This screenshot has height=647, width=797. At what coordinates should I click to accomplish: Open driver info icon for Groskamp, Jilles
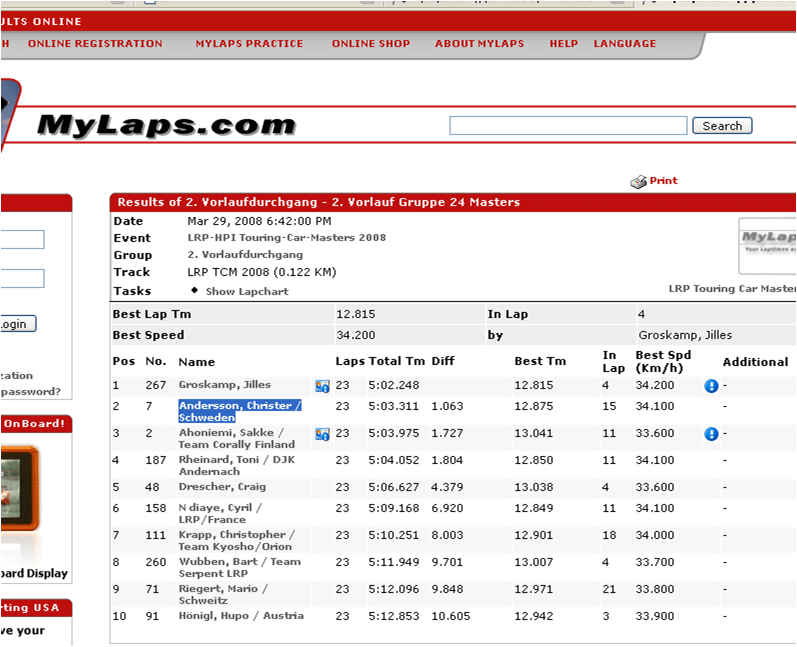(322, 386)
